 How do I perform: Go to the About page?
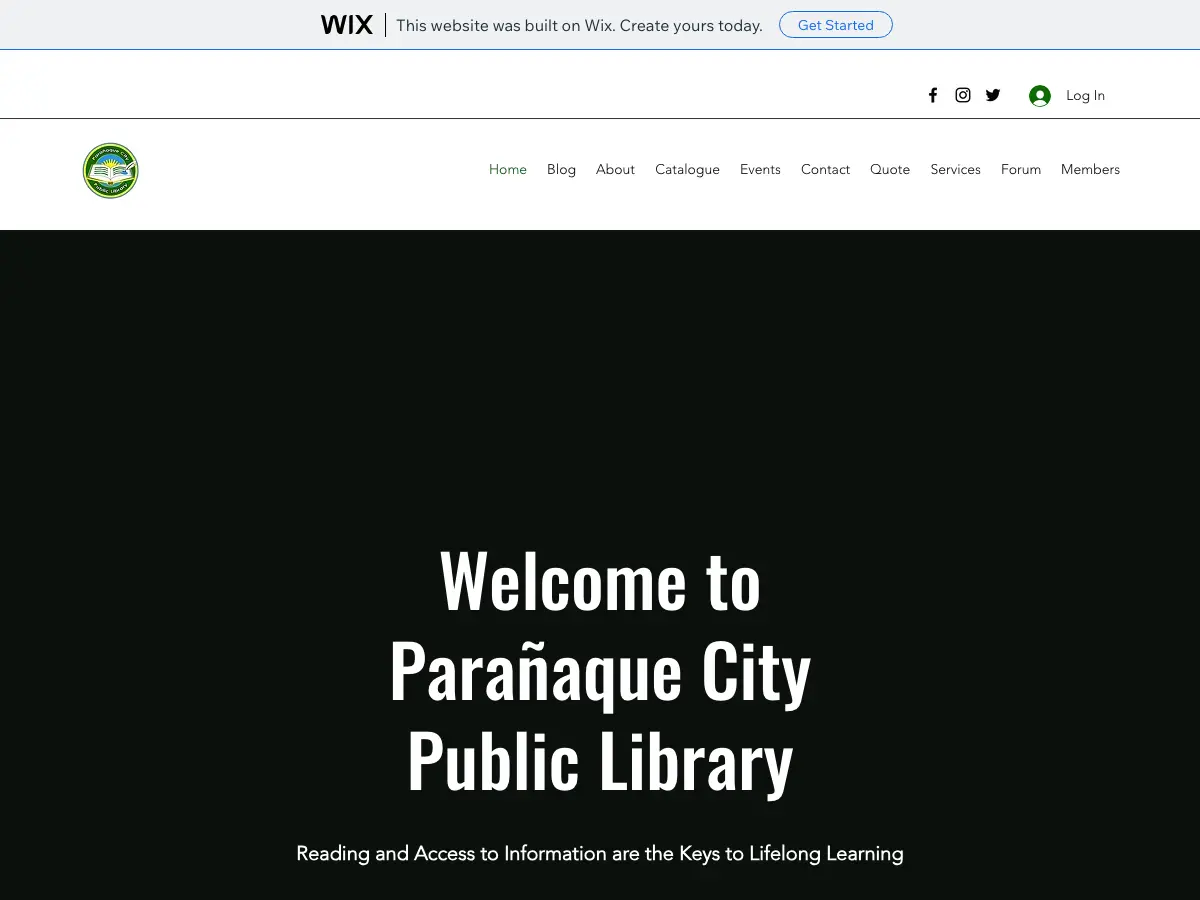coord(615,170)
